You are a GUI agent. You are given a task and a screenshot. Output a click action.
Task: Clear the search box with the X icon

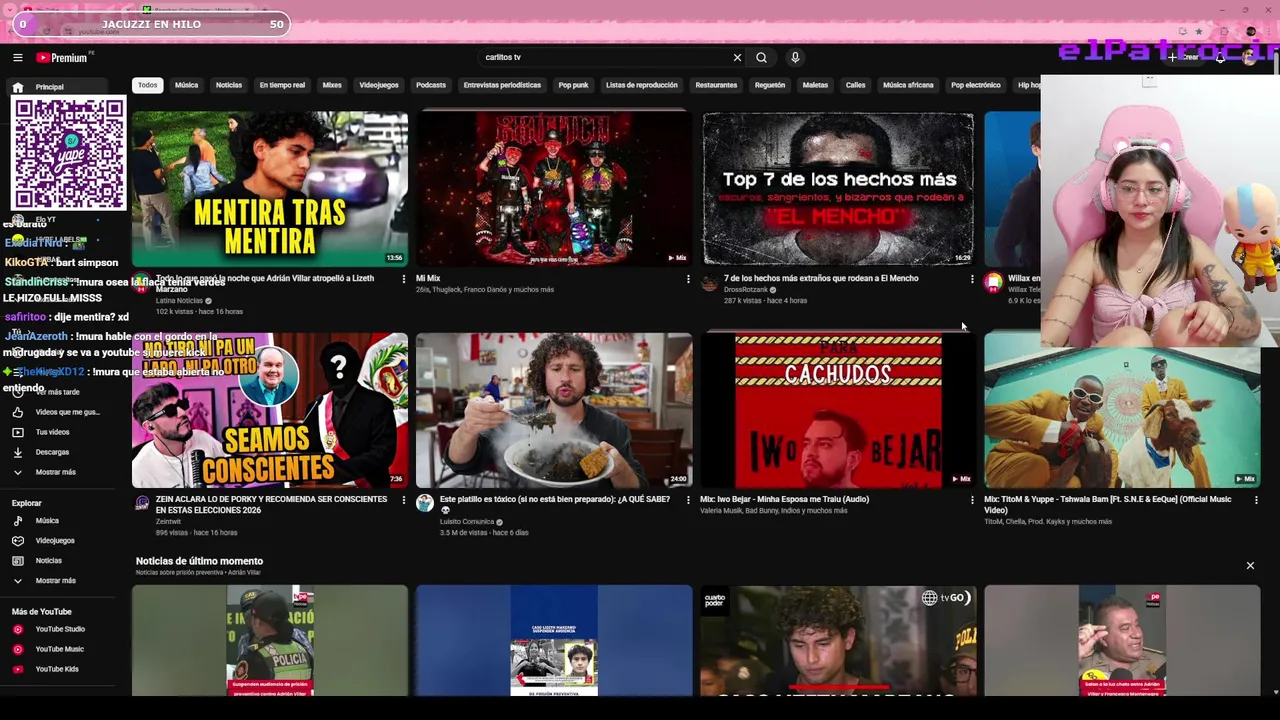click(737, 58)
